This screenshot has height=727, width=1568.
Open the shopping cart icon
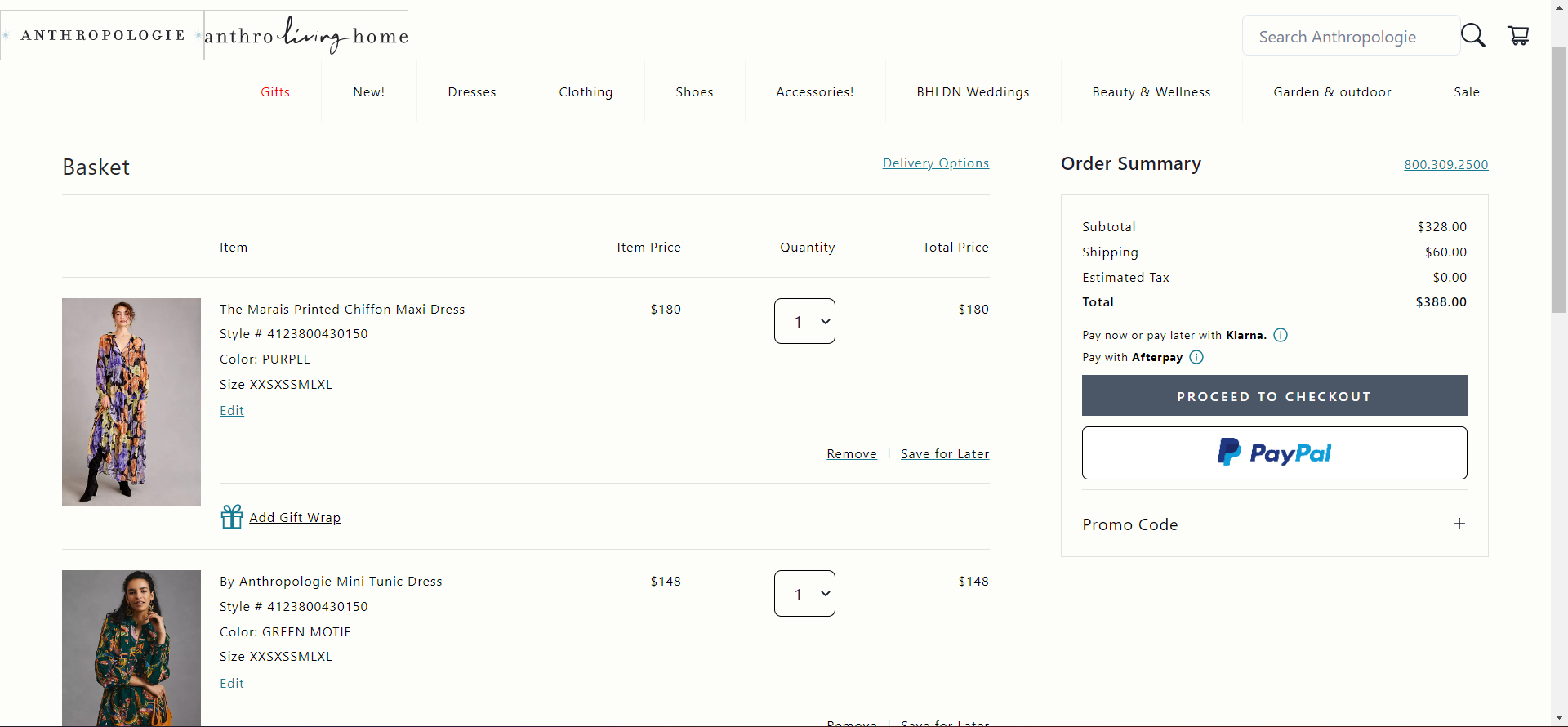1518,35
